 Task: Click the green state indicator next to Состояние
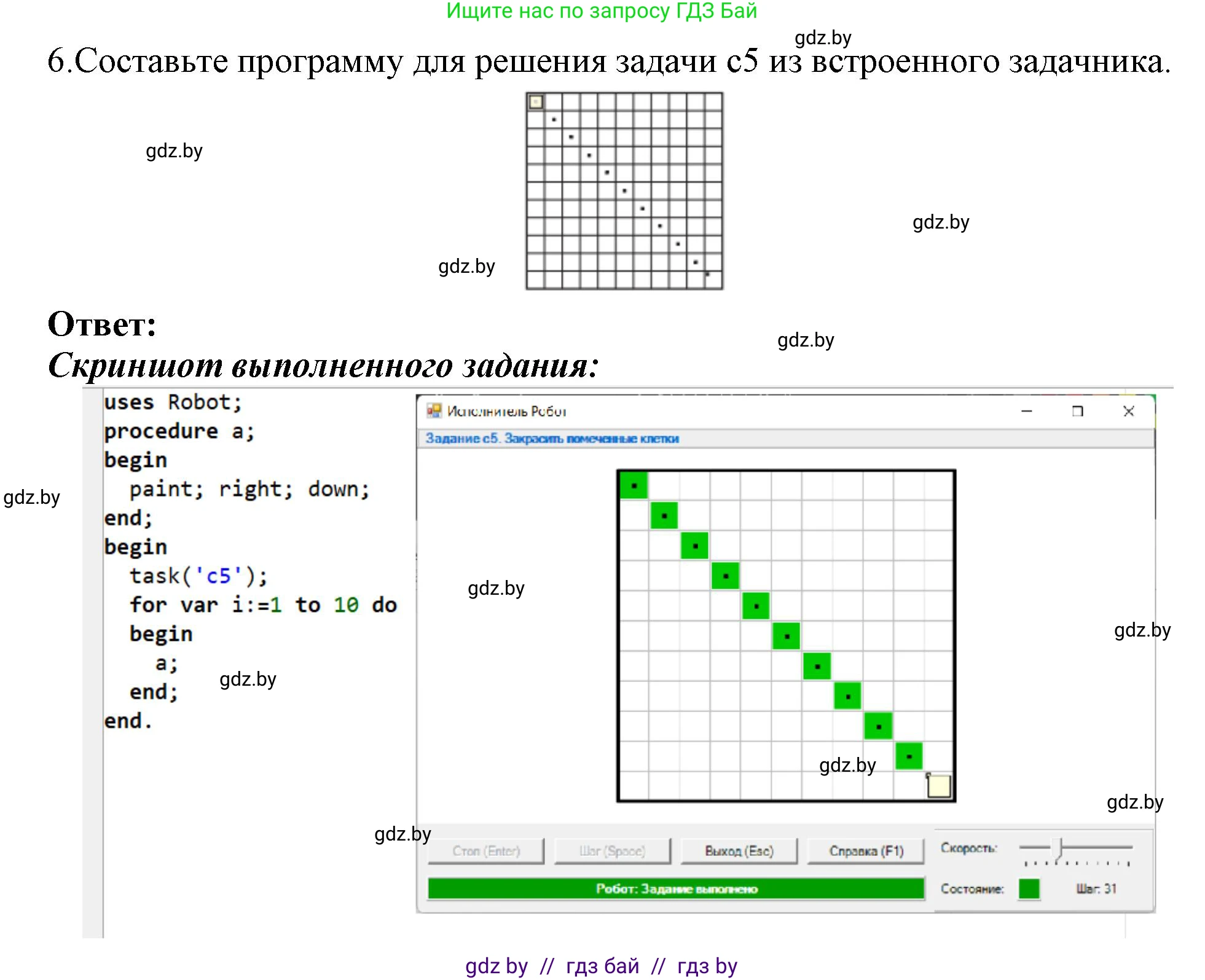point(1028,888)
